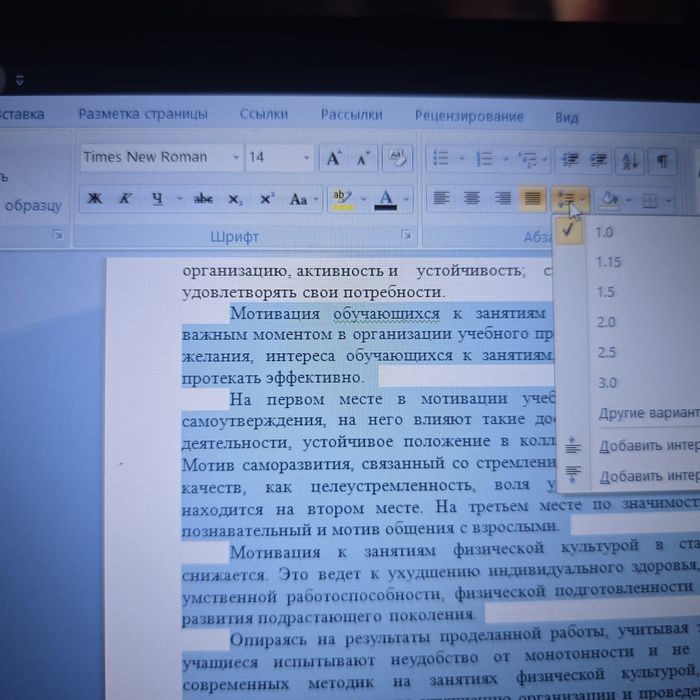This screenshot has height=700, width=700.
Task: Click the Format Painter 'образцу' button
Action: pyautogui.click(x=33, y=205)
